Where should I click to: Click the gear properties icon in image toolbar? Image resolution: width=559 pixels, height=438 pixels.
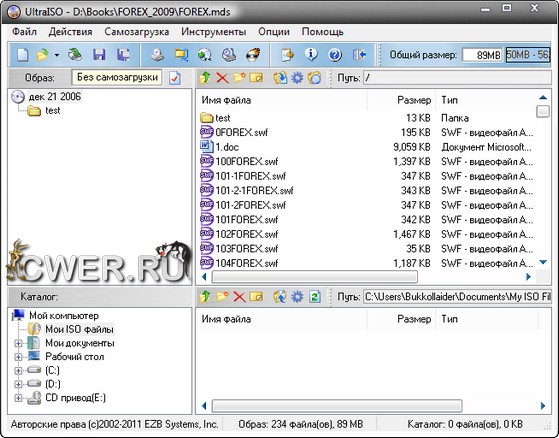pos(297,78)
